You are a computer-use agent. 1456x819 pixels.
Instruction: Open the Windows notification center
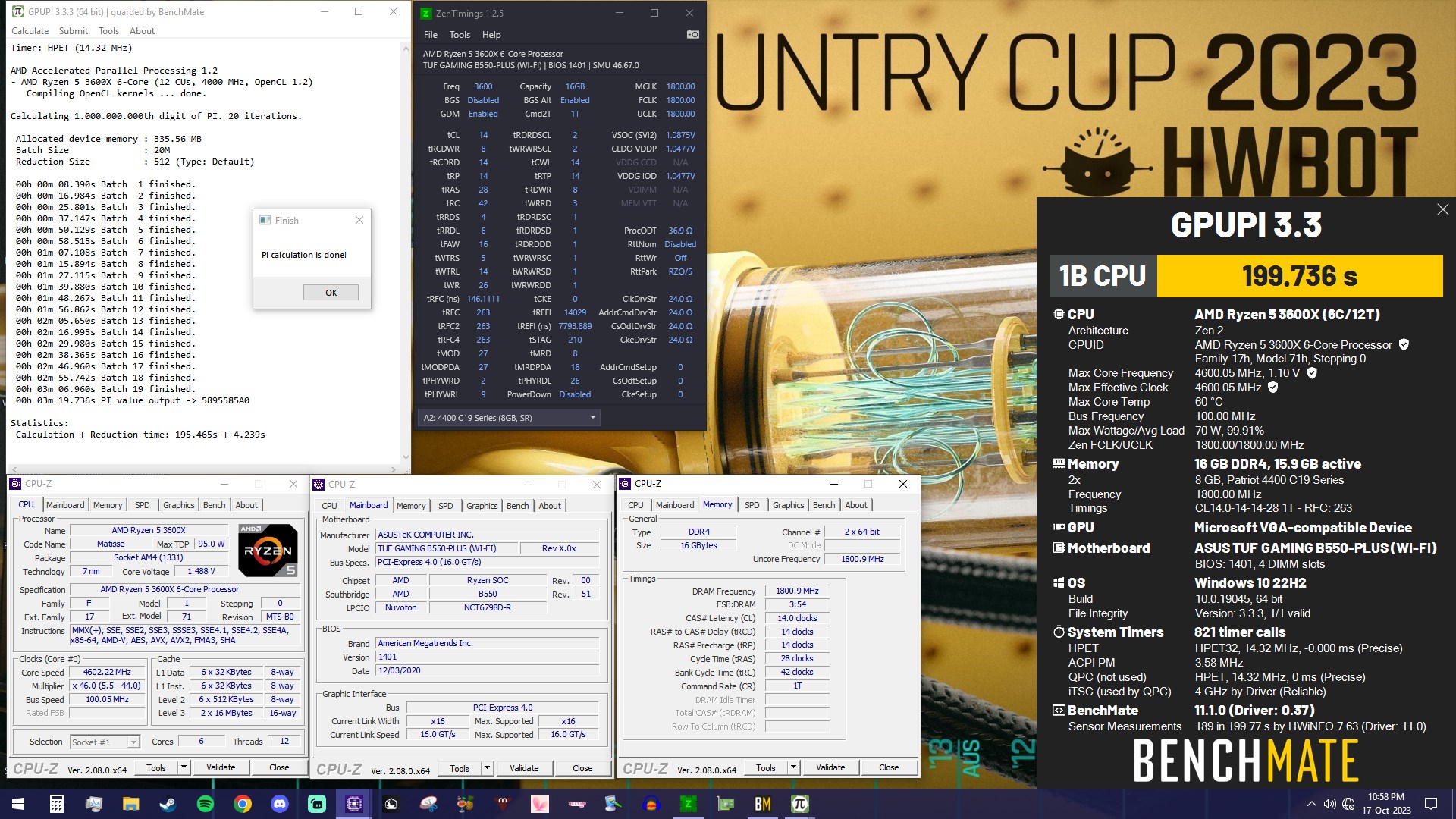tap(1431, 804)
